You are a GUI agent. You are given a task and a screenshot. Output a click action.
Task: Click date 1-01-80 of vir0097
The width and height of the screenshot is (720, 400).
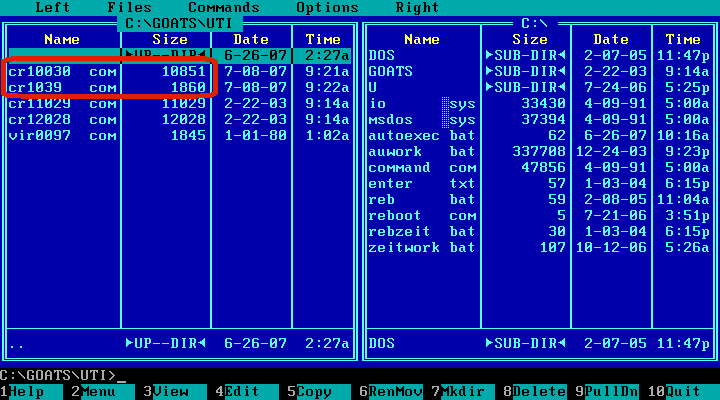pos(255,136)
